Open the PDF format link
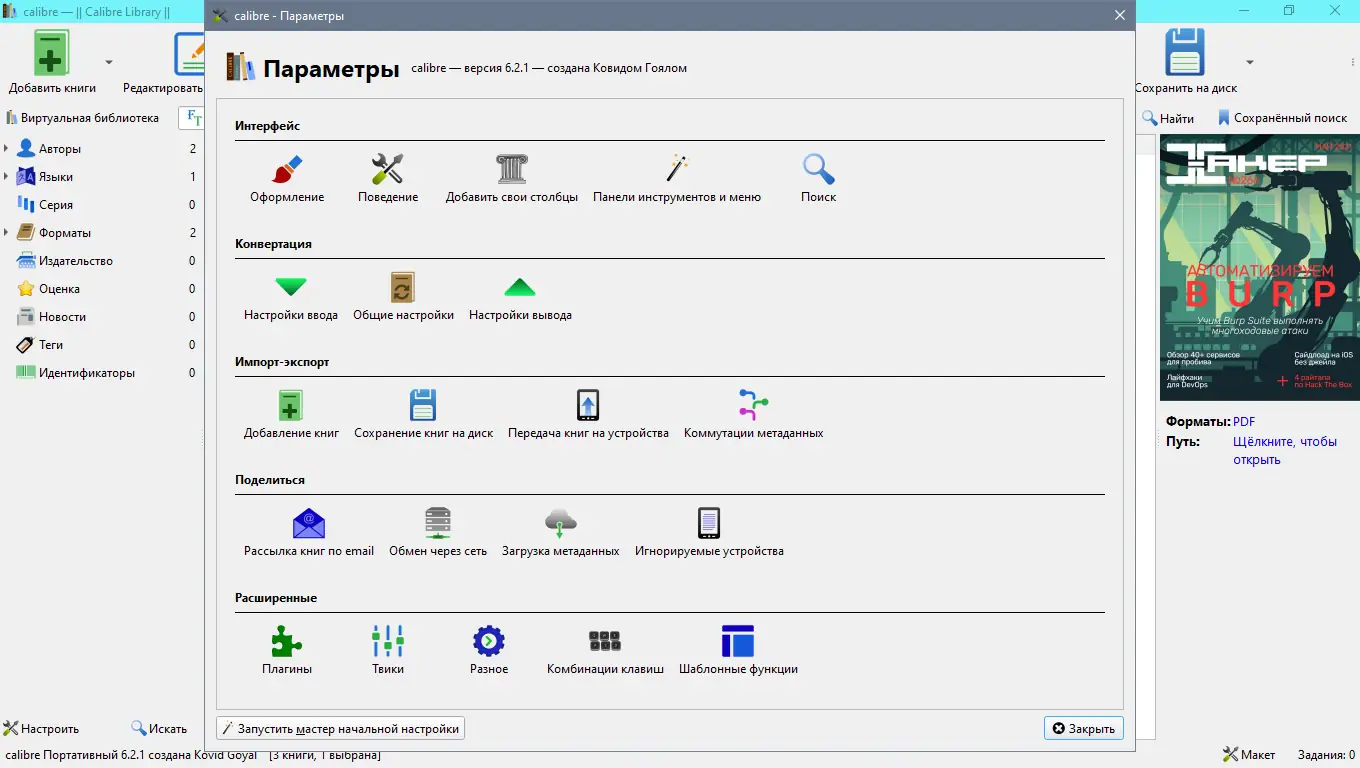Screen dimensions: 1360x768 (1243, 422)
